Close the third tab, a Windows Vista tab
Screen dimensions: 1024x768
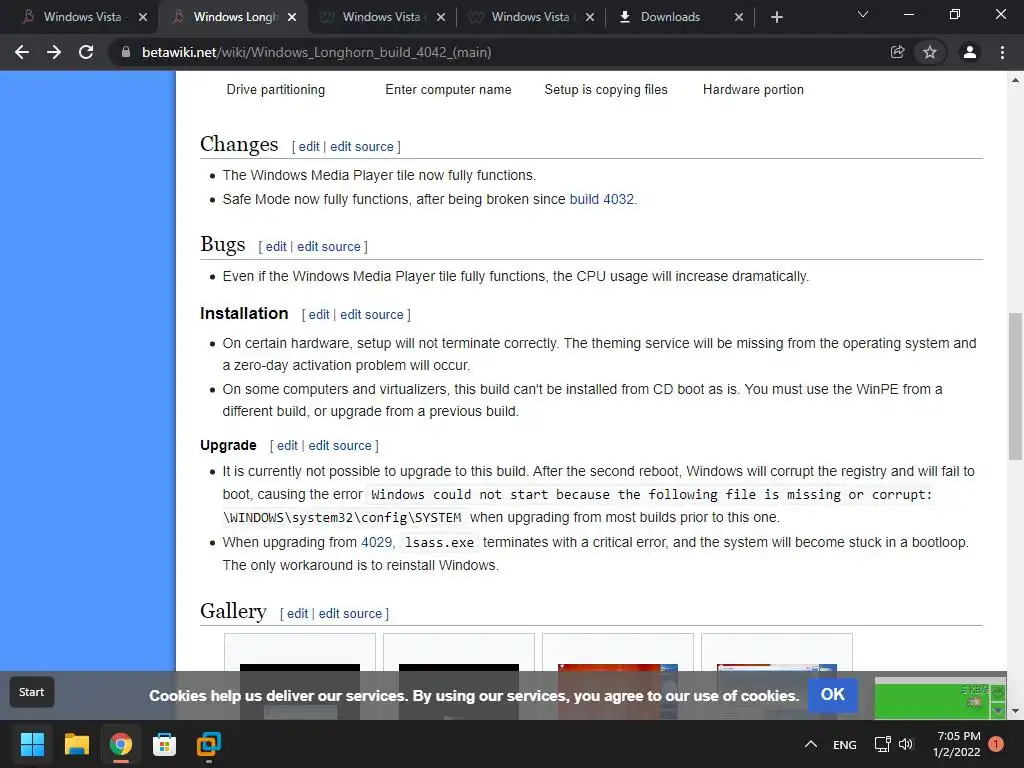tap(441, 17)
